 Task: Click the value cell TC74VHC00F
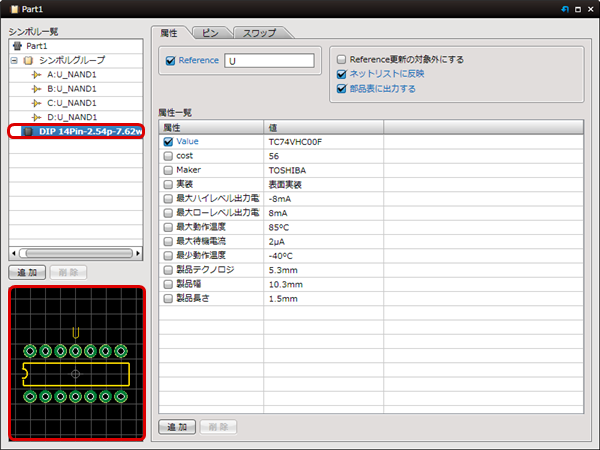(323, 142)
